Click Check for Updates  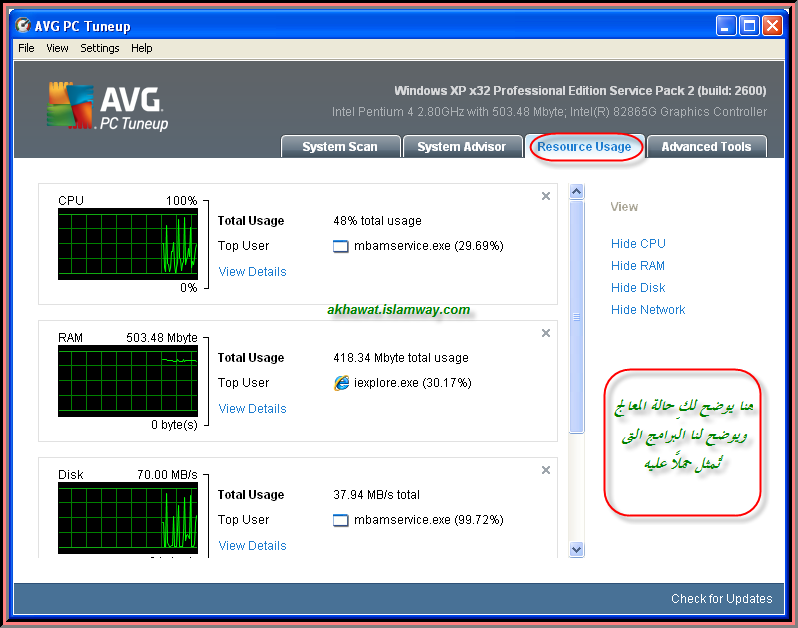point(721,598)
